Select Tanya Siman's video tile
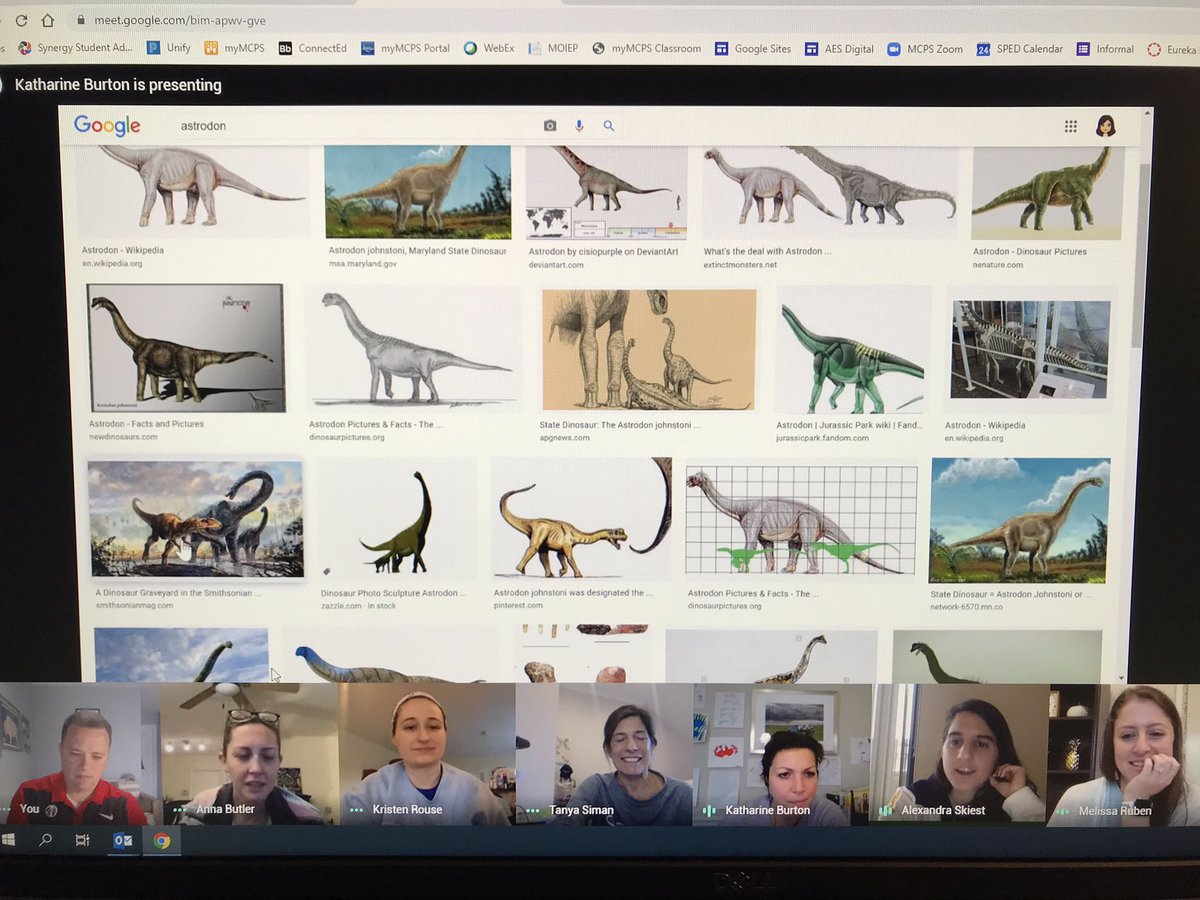Image resolution: width=1200 pixels, height=900 pixels. (x=605, y=755)
